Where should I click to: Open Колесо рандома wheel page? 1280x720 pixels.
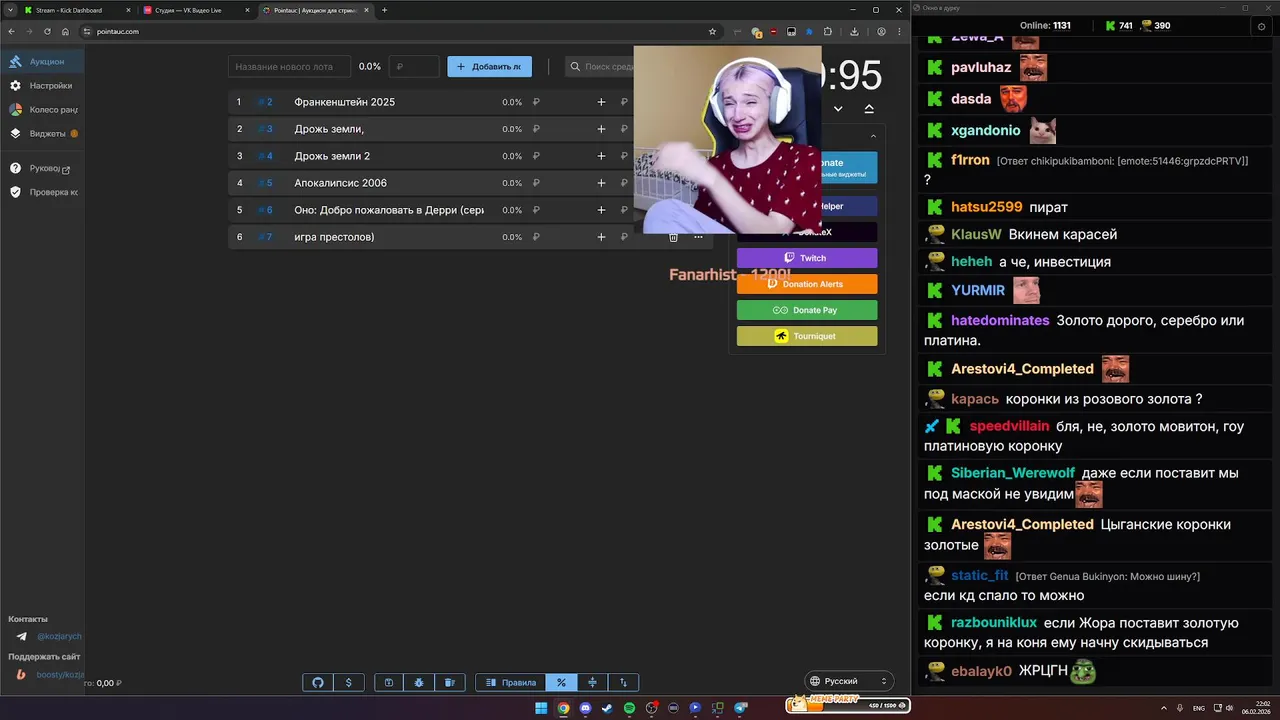coord(42,110)
